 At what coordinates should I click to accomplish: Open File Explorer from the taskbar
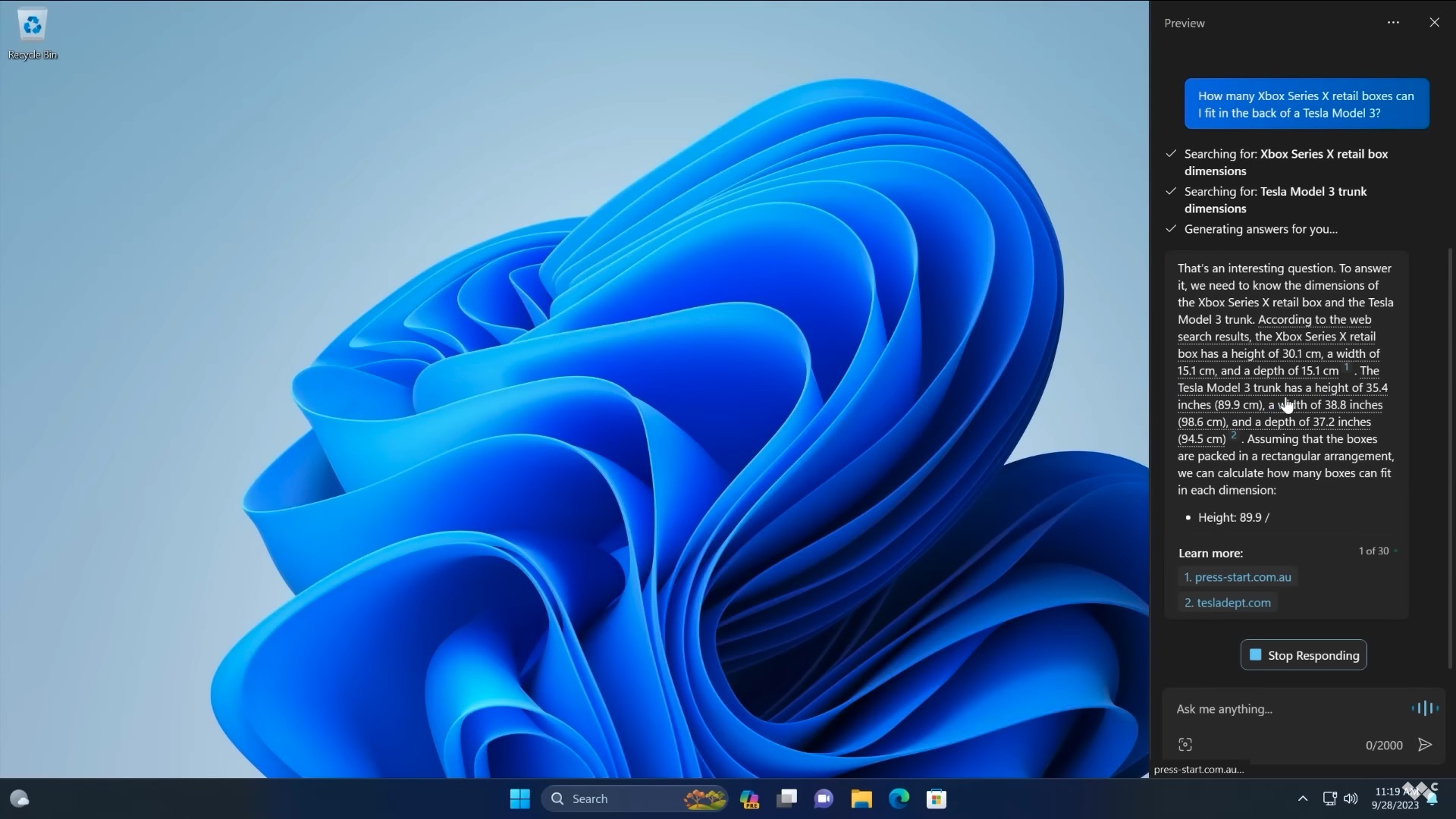(861, 799)
